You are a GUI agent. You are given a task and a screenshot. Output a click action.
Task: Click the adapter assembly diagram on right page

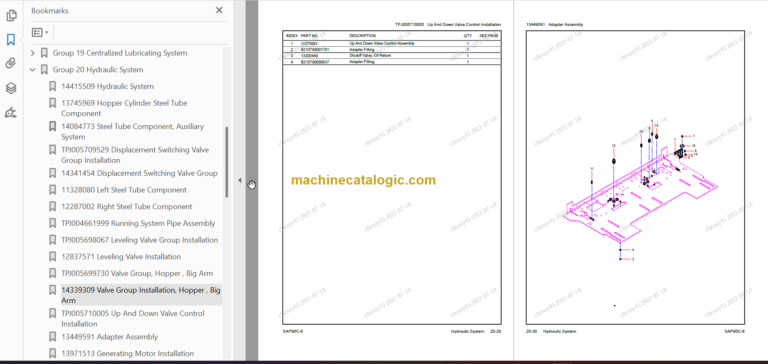640,191
